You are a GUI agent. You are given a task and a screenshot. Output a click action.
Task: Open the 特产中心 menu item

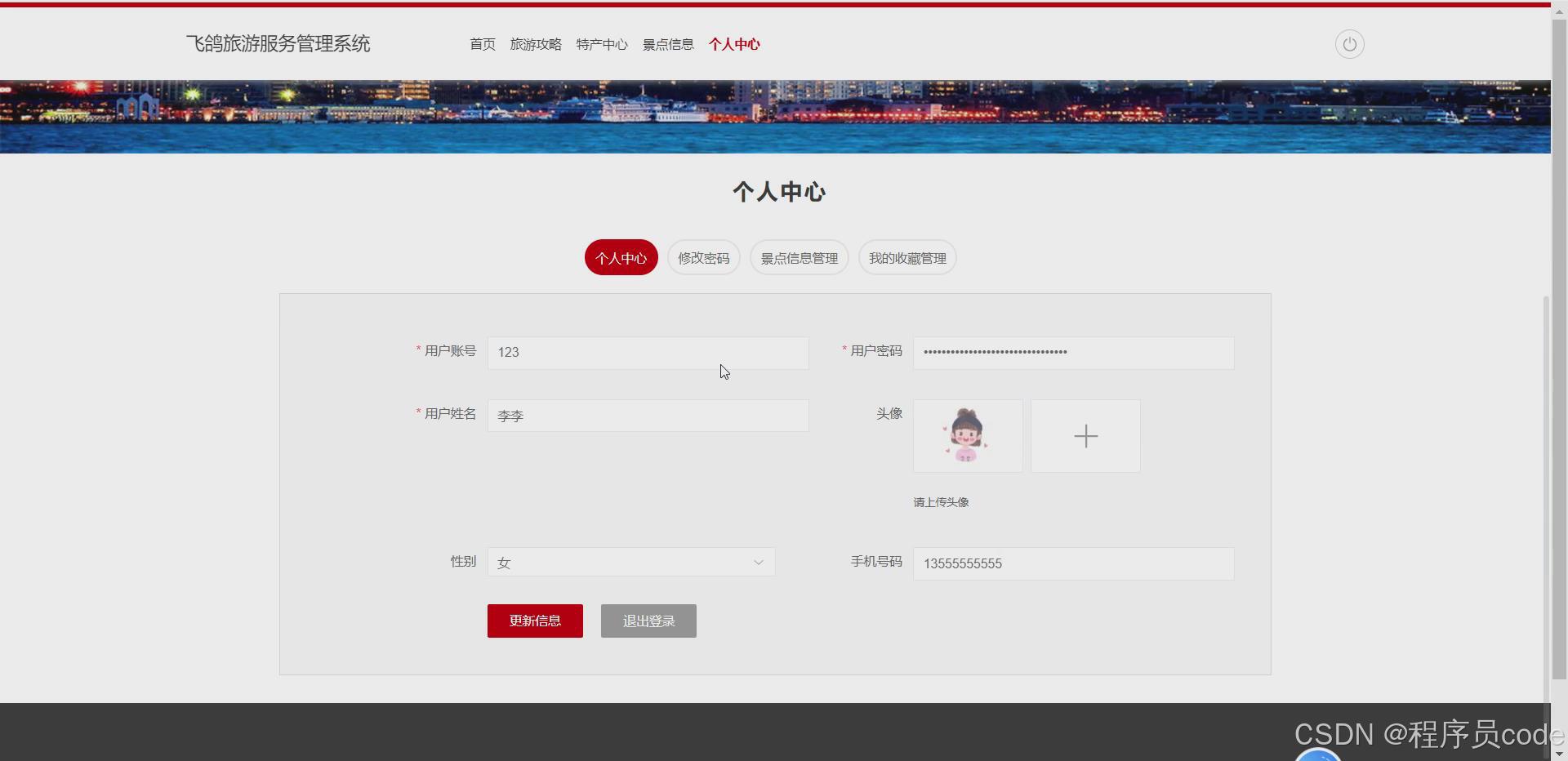coord(602,44)
